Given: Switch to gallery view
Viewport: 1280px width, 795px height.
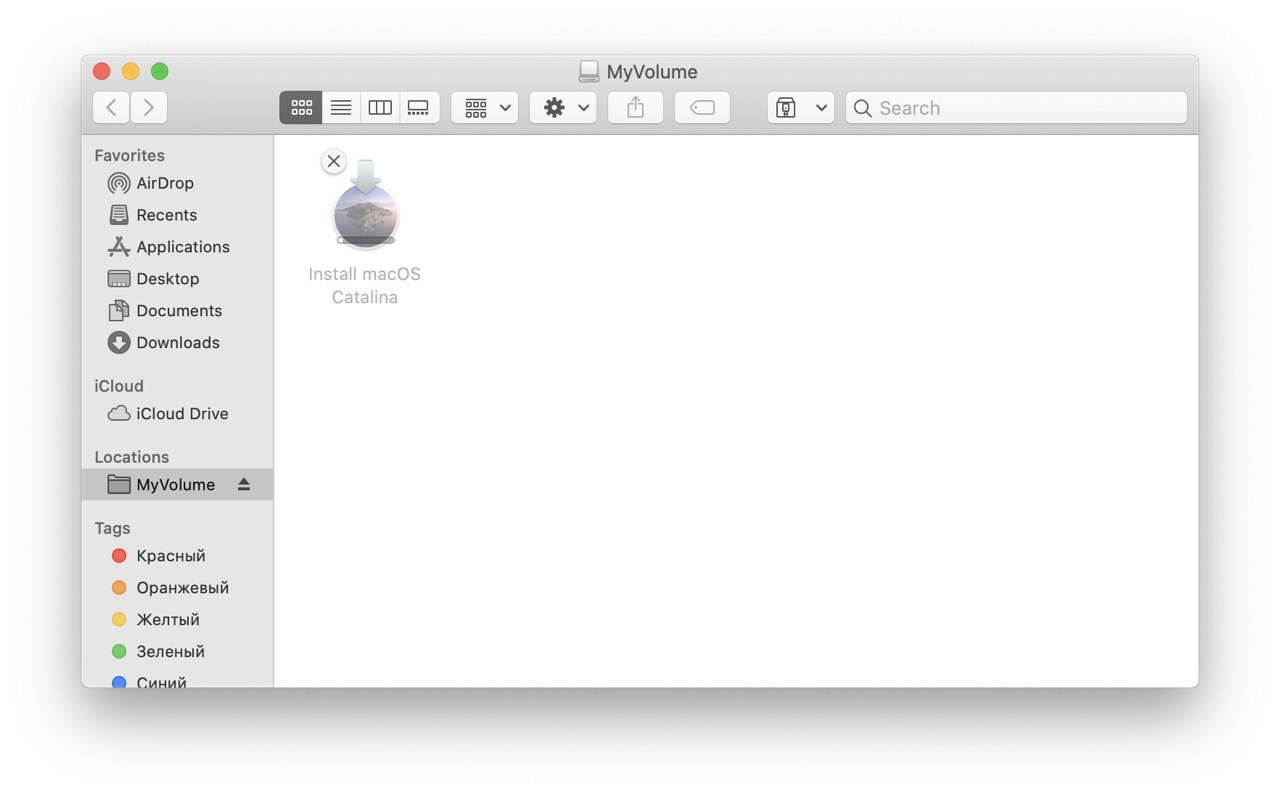Looking at the screenshot, I should point(419,108).
